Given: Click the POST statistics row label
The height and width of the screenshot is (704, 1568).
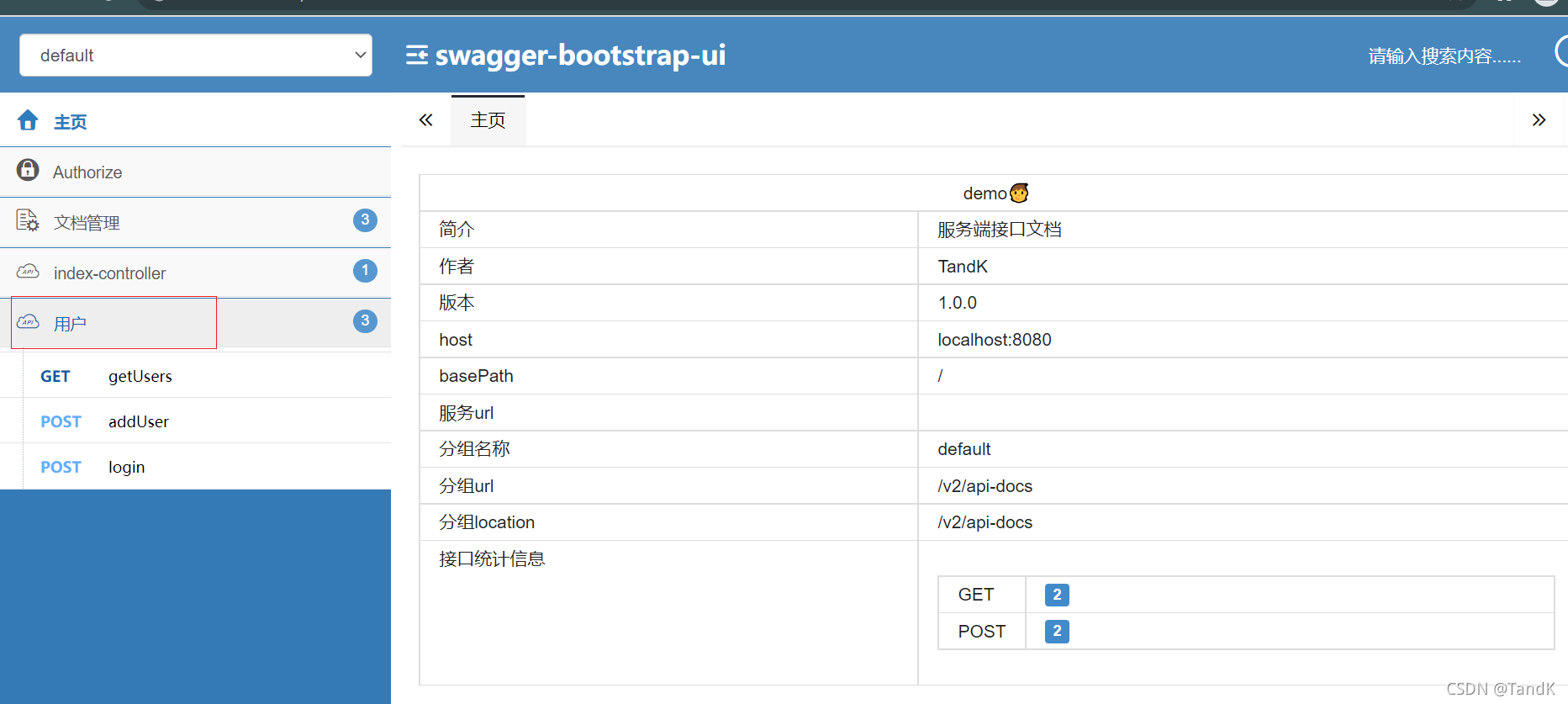Looking at the screenshot, I should [982, 632].
